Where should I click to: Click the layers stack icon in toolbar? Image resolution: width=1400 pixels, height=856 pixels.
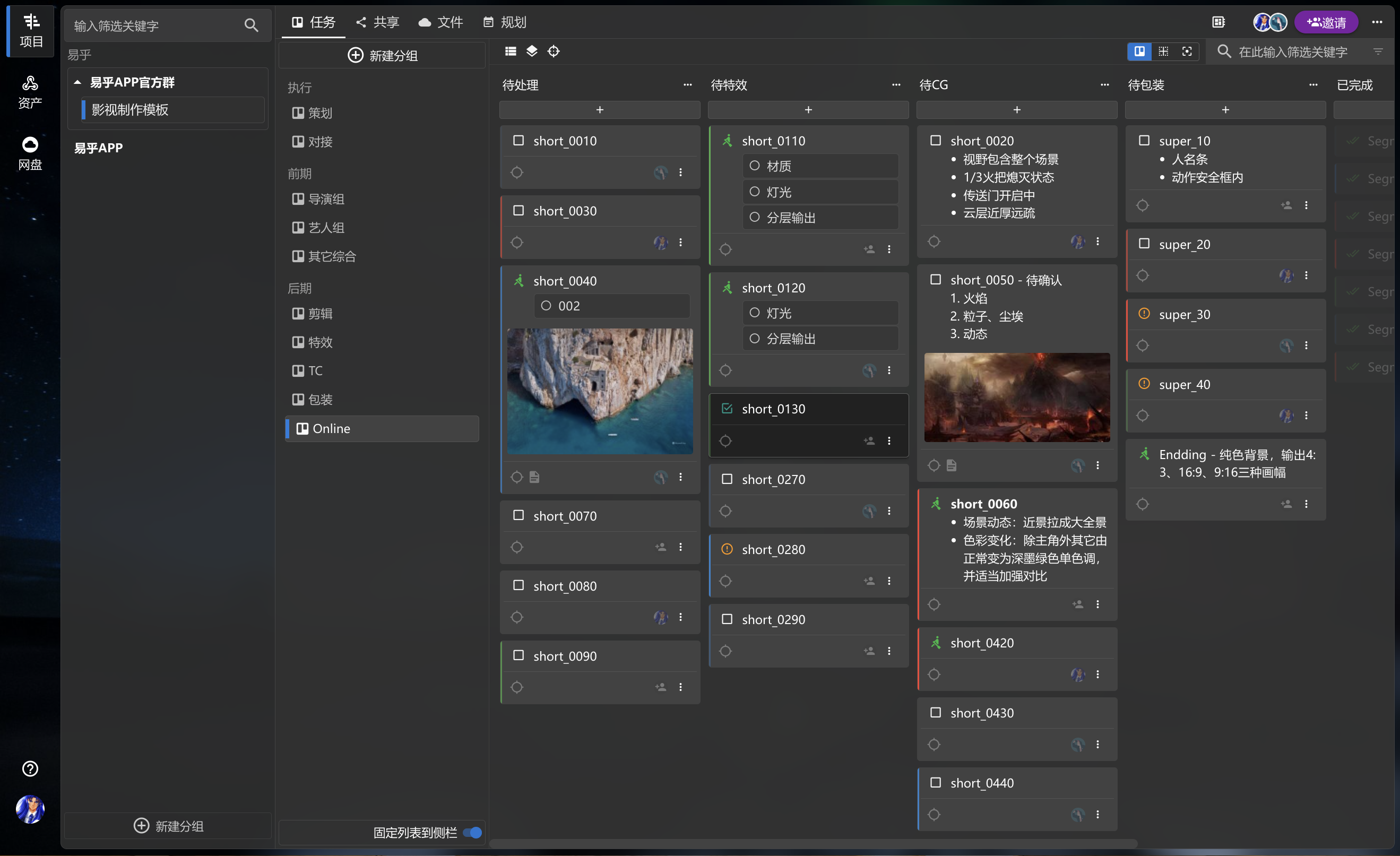coord(532,51)
